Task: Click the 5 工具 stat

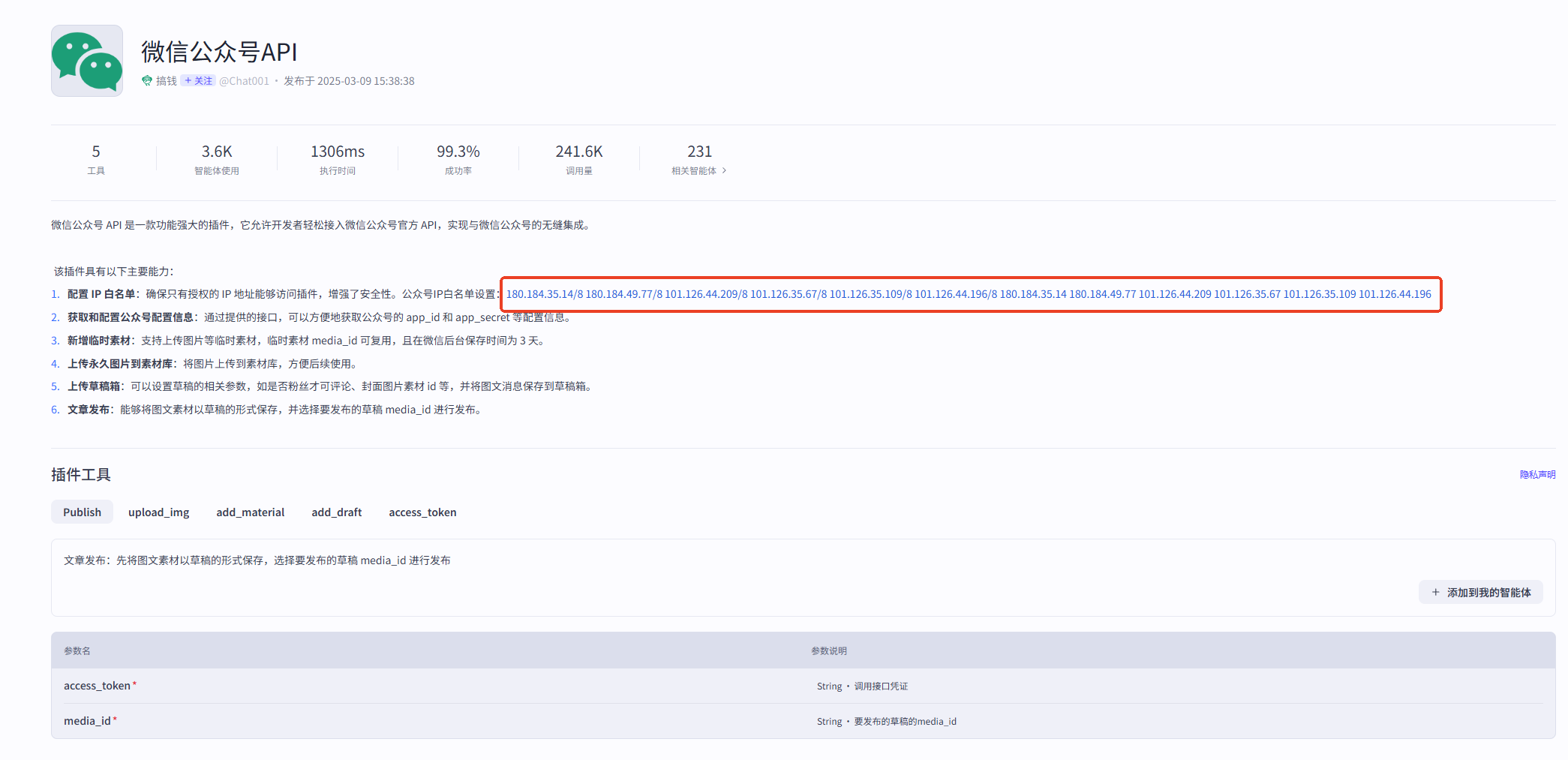Action: click(96, 160)
